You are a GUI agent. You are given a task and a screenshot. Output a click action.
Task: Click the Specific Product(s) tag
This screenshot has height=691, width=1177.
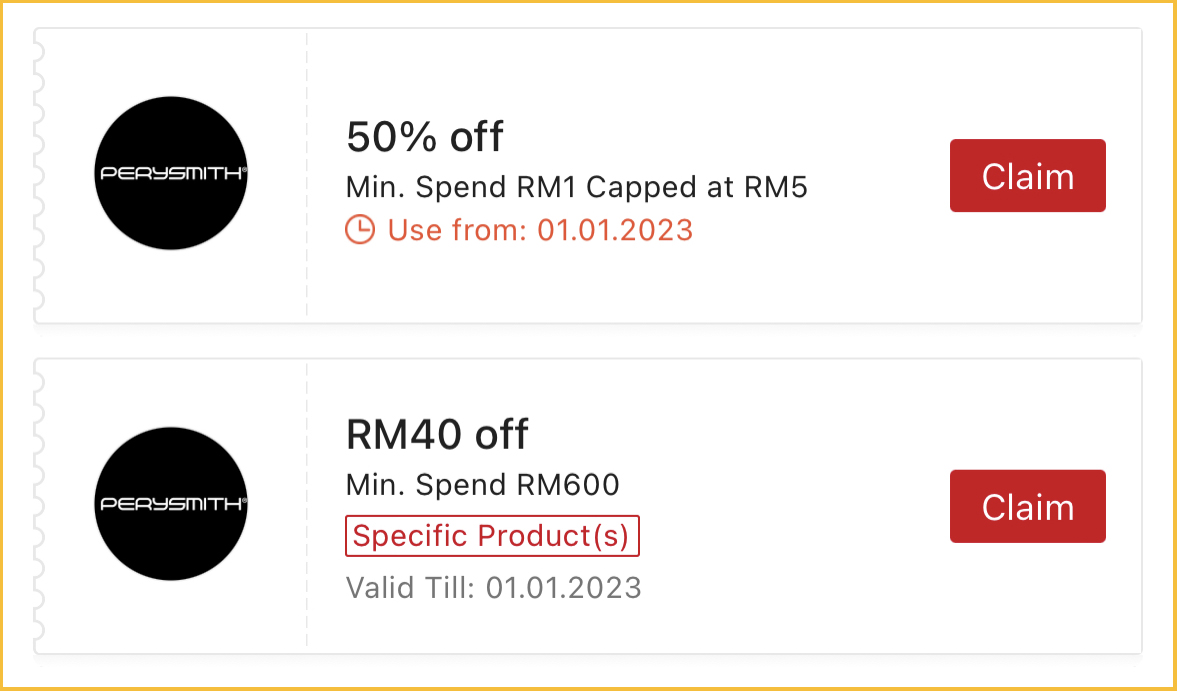coord(491,536)
